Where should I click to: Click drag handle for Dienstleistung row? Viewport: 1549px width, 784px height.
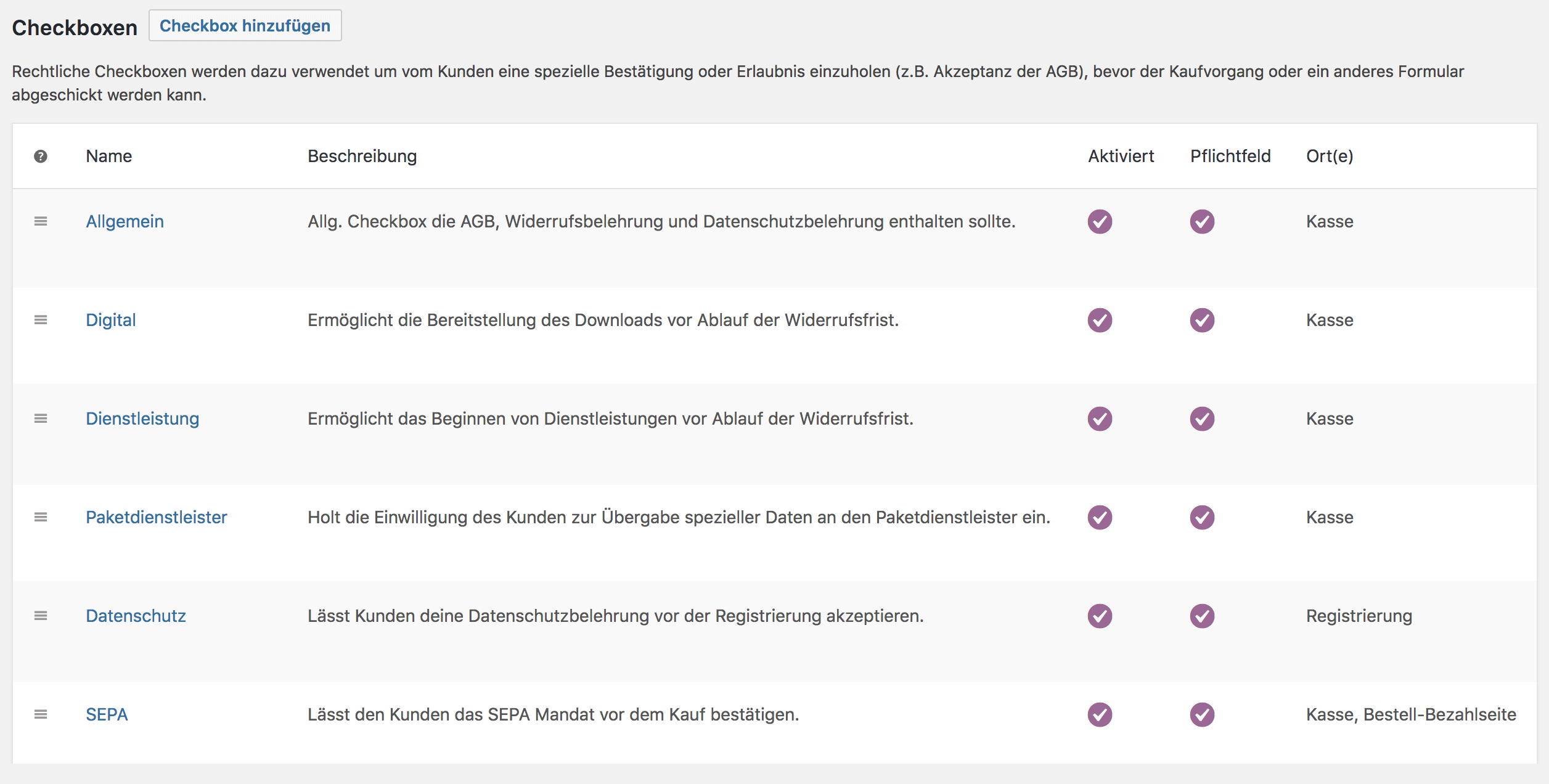(41, 419)
